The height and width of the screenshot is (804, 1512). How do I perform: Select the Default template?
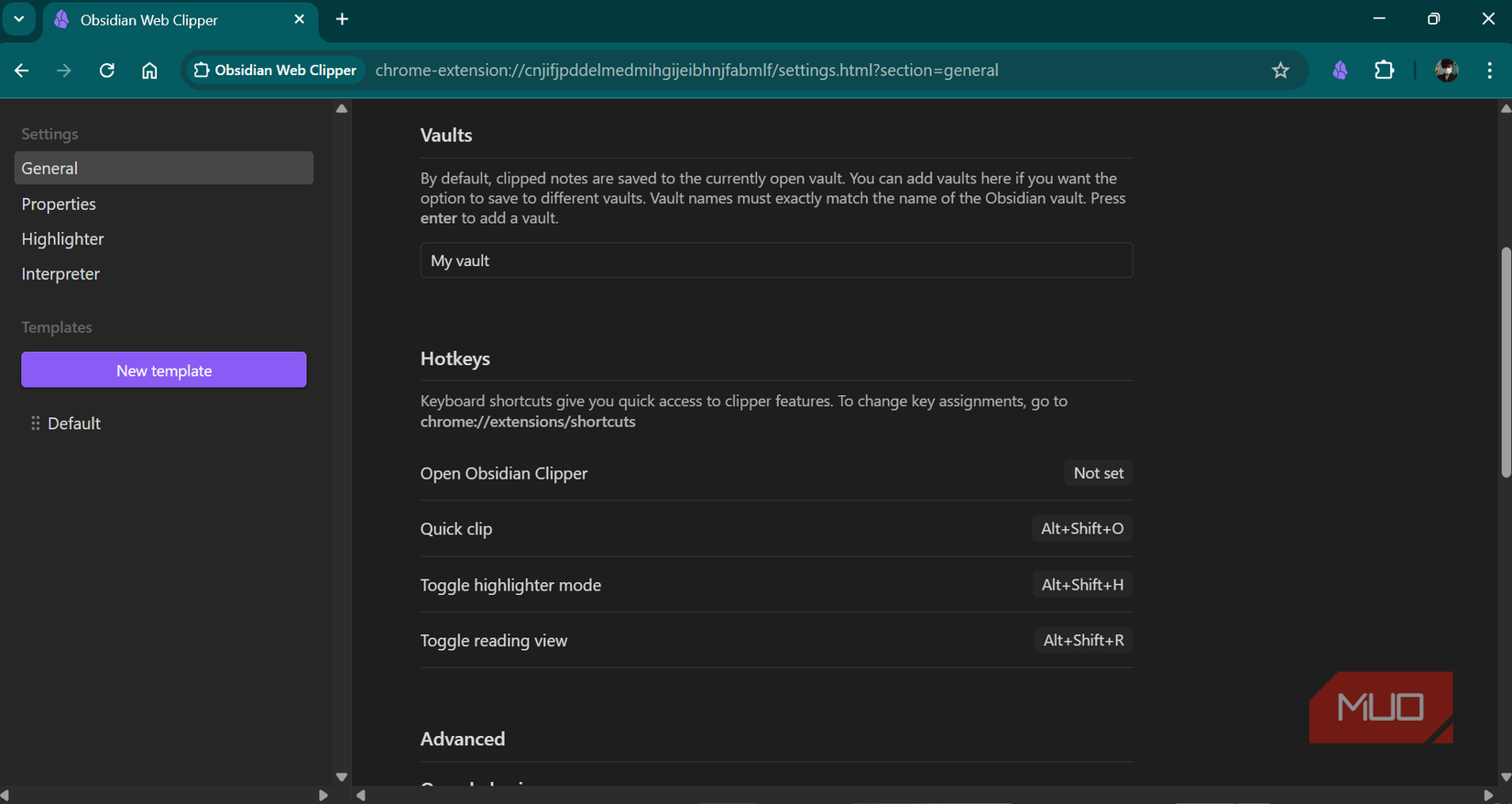74,424
